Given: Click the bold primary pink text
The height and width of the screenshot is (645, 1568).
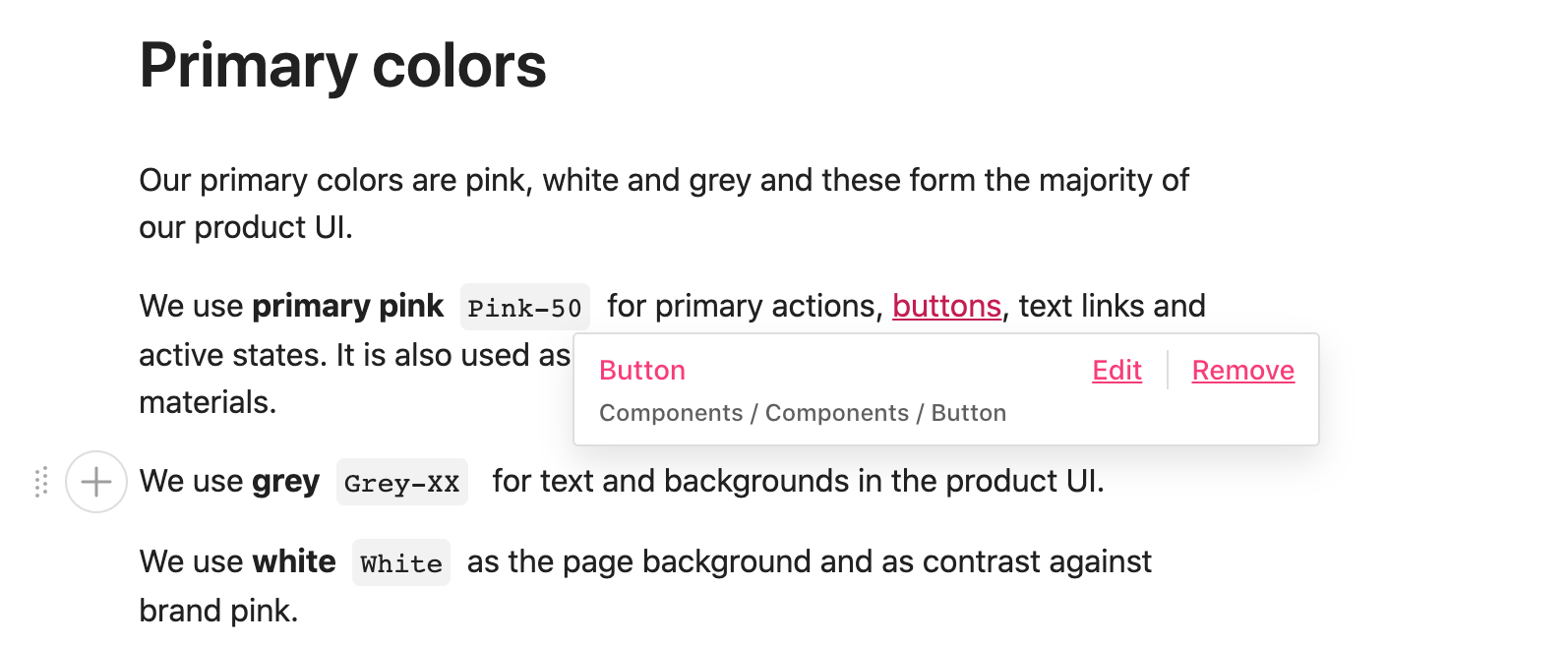Looking at the screenshot, I should pyautogui.click(x=348, y=306).
